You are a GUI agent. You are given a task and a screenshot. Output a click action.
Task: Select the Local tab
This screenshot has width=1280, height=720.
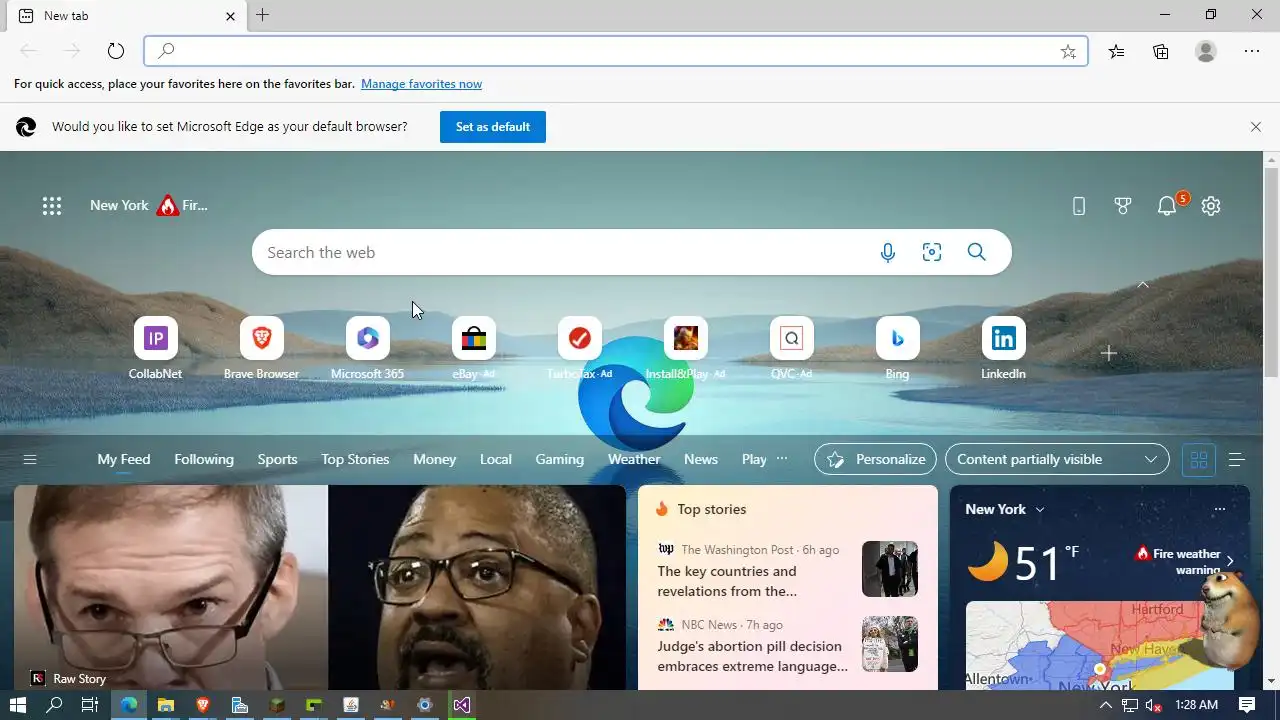tap(495, 459)
